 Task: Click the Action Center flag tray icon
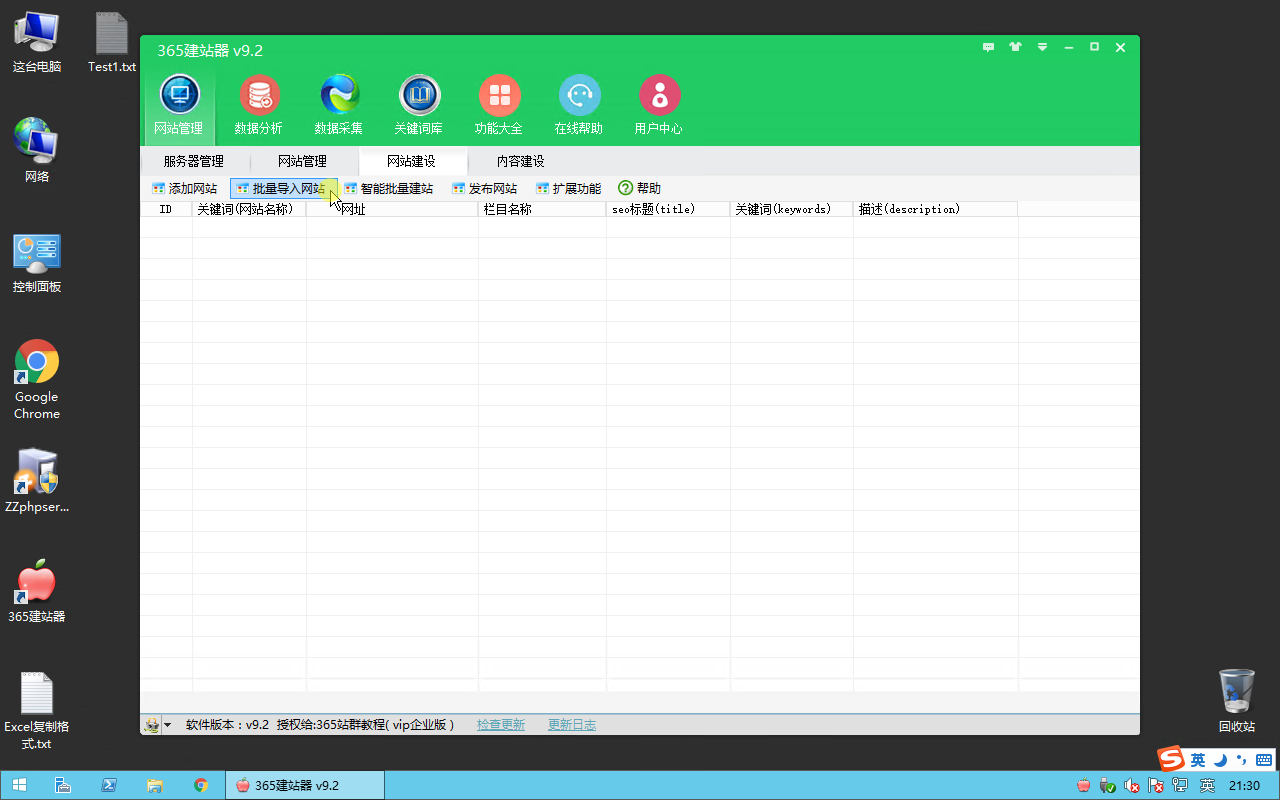point(1155,786)
